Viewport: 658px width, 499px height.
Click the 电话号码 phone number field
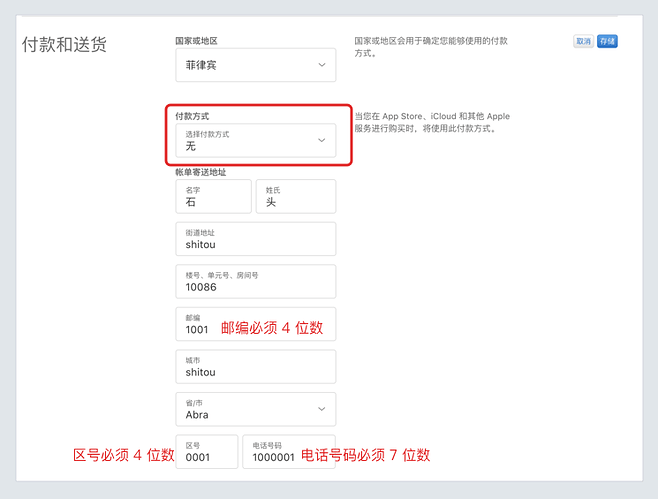(x=289, y=452)
